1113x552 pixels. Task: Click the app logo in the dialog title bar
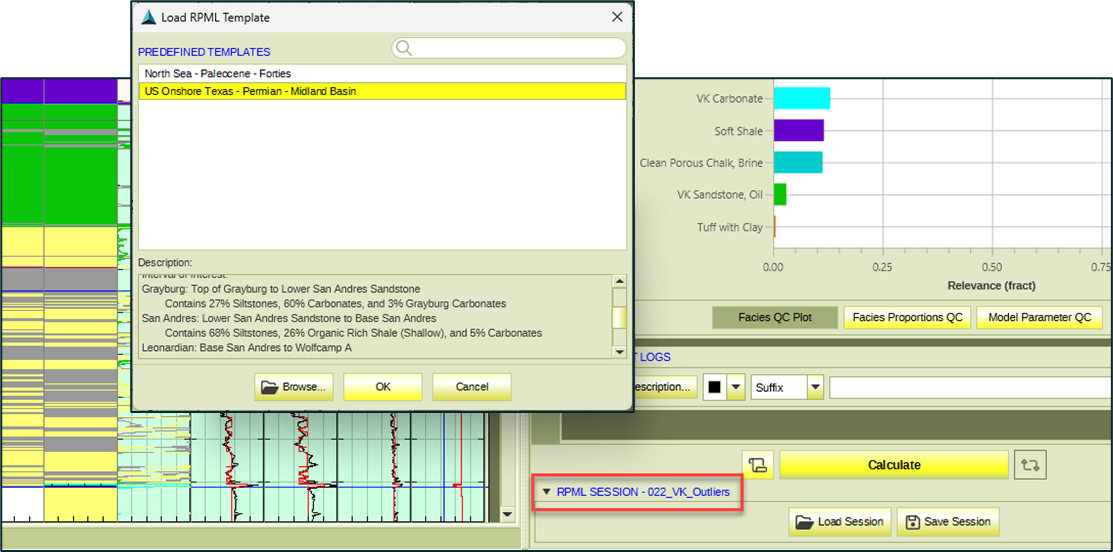(x=148, y=17)
